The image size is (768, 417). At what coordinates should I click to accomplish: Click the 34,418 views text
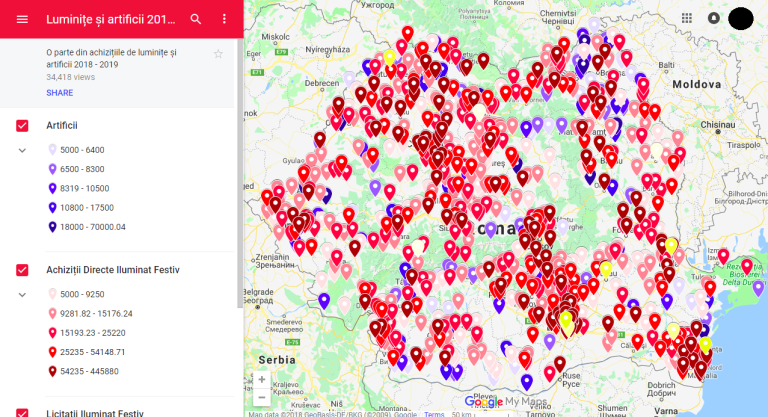point(71,77)
